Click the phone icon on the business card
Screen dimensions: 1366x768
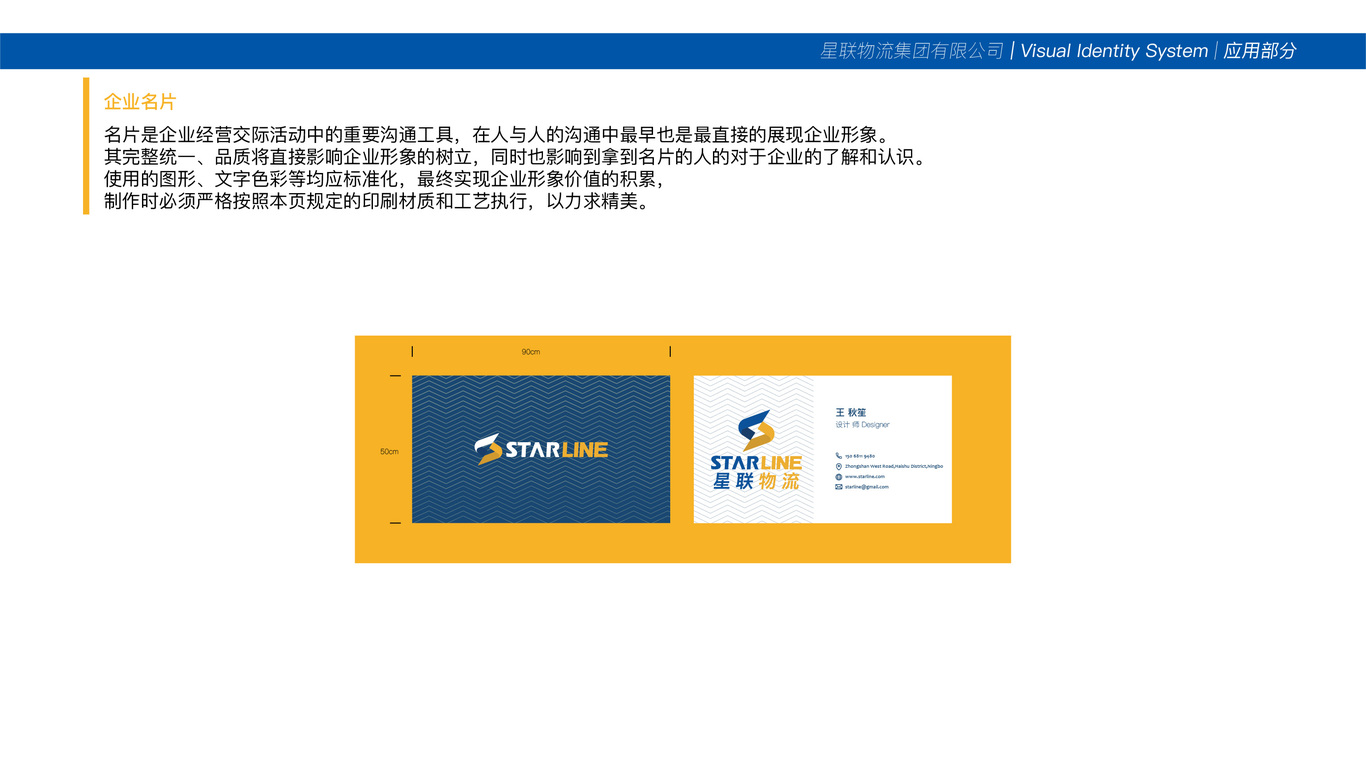(x=838, y=456)
